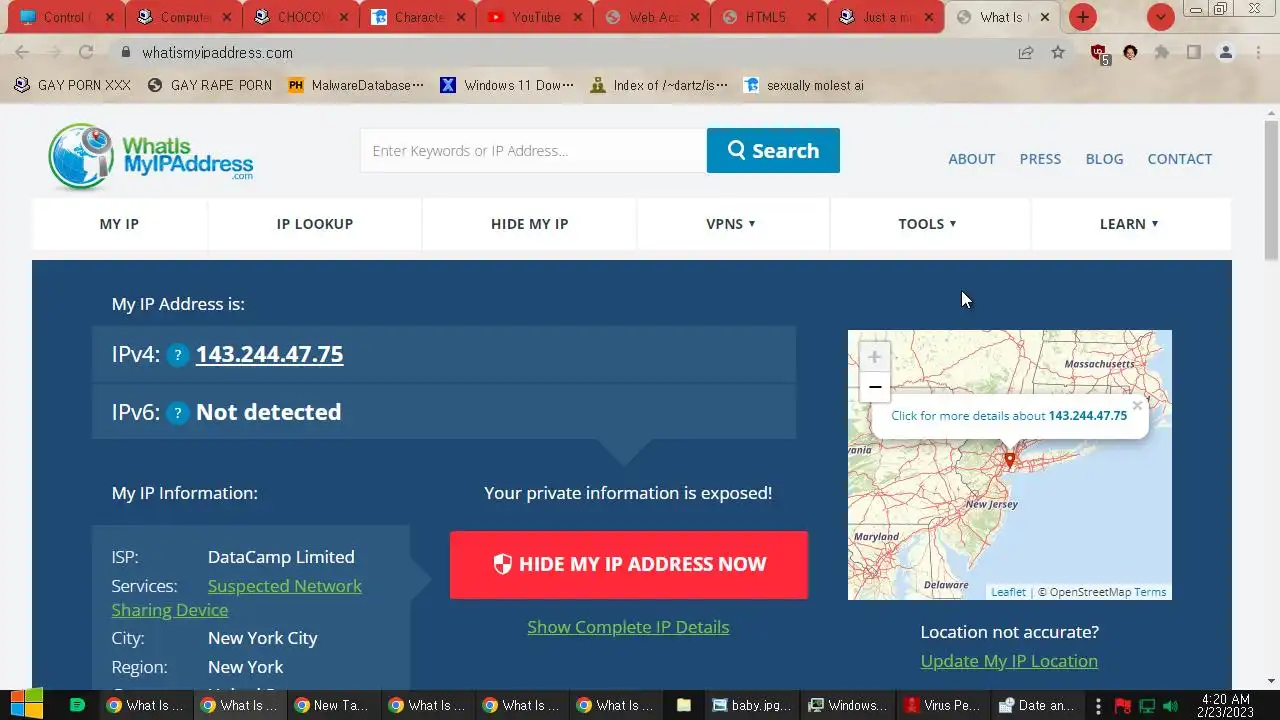Bookmark this page with the star icon

pyautogui.click(x=1058, y=52)
